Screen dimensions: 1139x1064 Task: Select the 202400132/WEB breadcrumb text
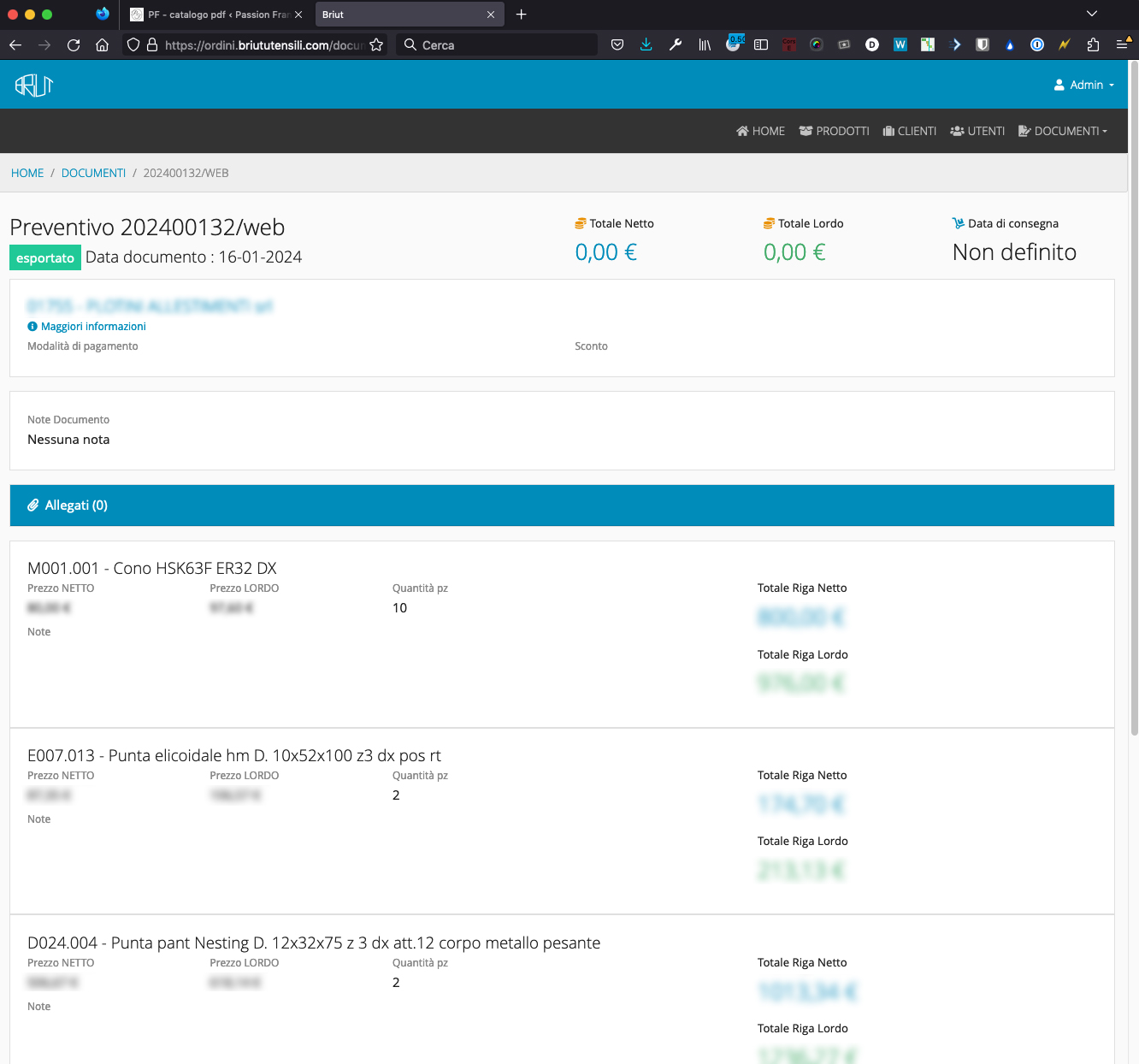click(x=186, y=173)
